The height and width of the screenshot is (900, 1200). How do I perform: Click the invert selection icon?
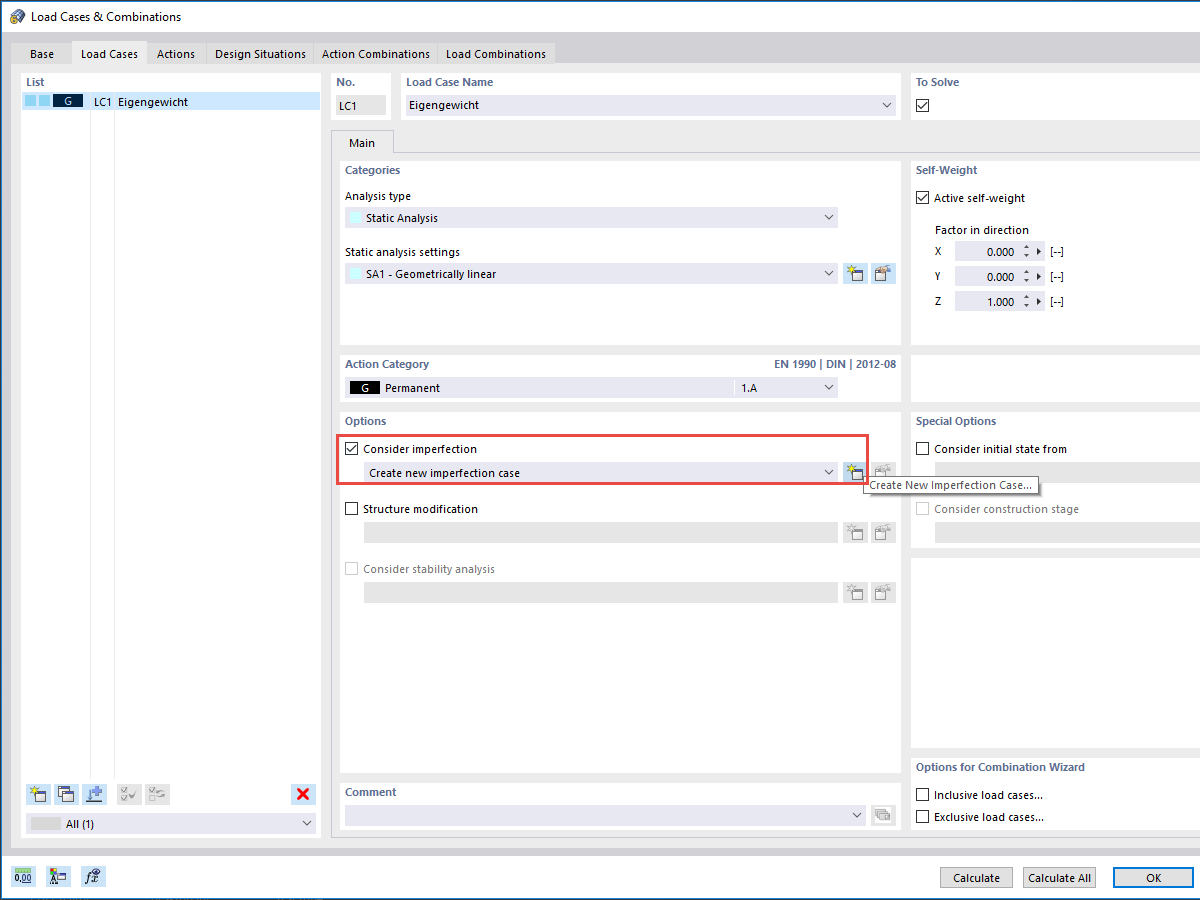click(158, 794)
